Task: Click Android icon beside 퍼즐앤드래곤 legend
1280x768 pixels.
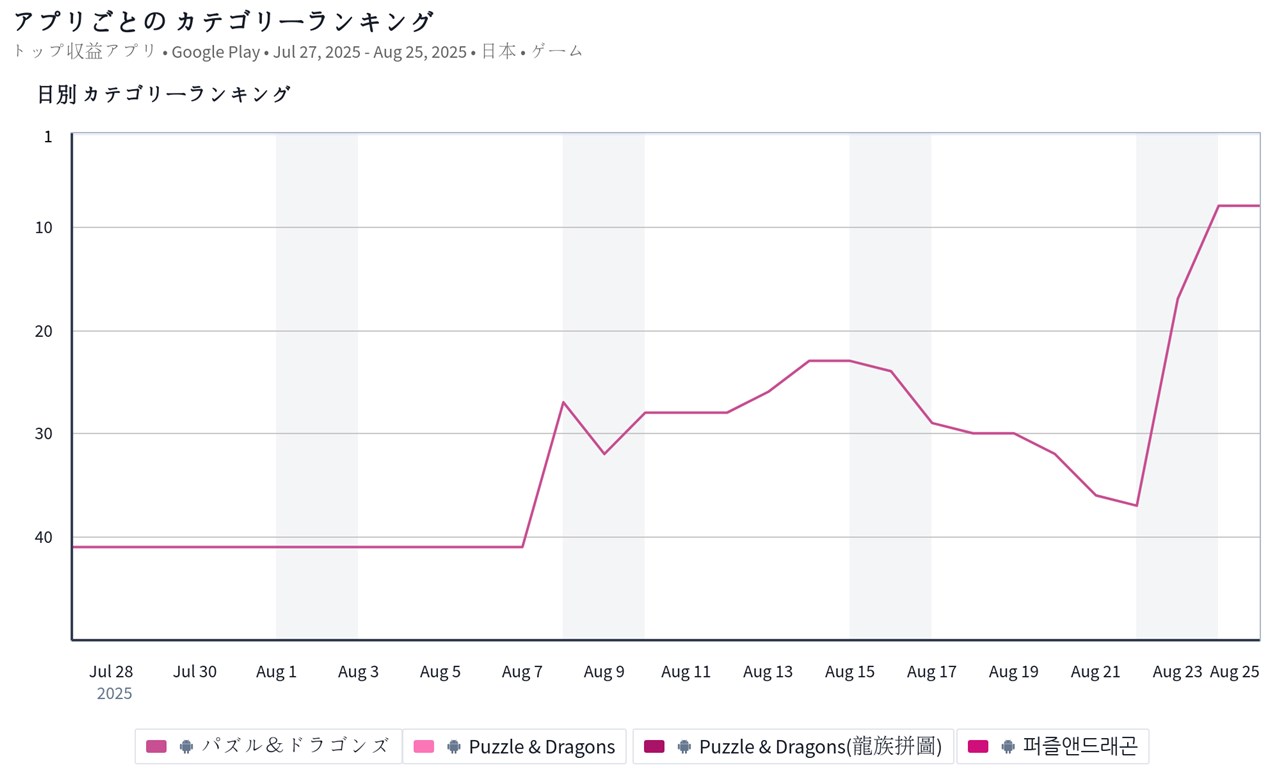Action: point(1008,746)
